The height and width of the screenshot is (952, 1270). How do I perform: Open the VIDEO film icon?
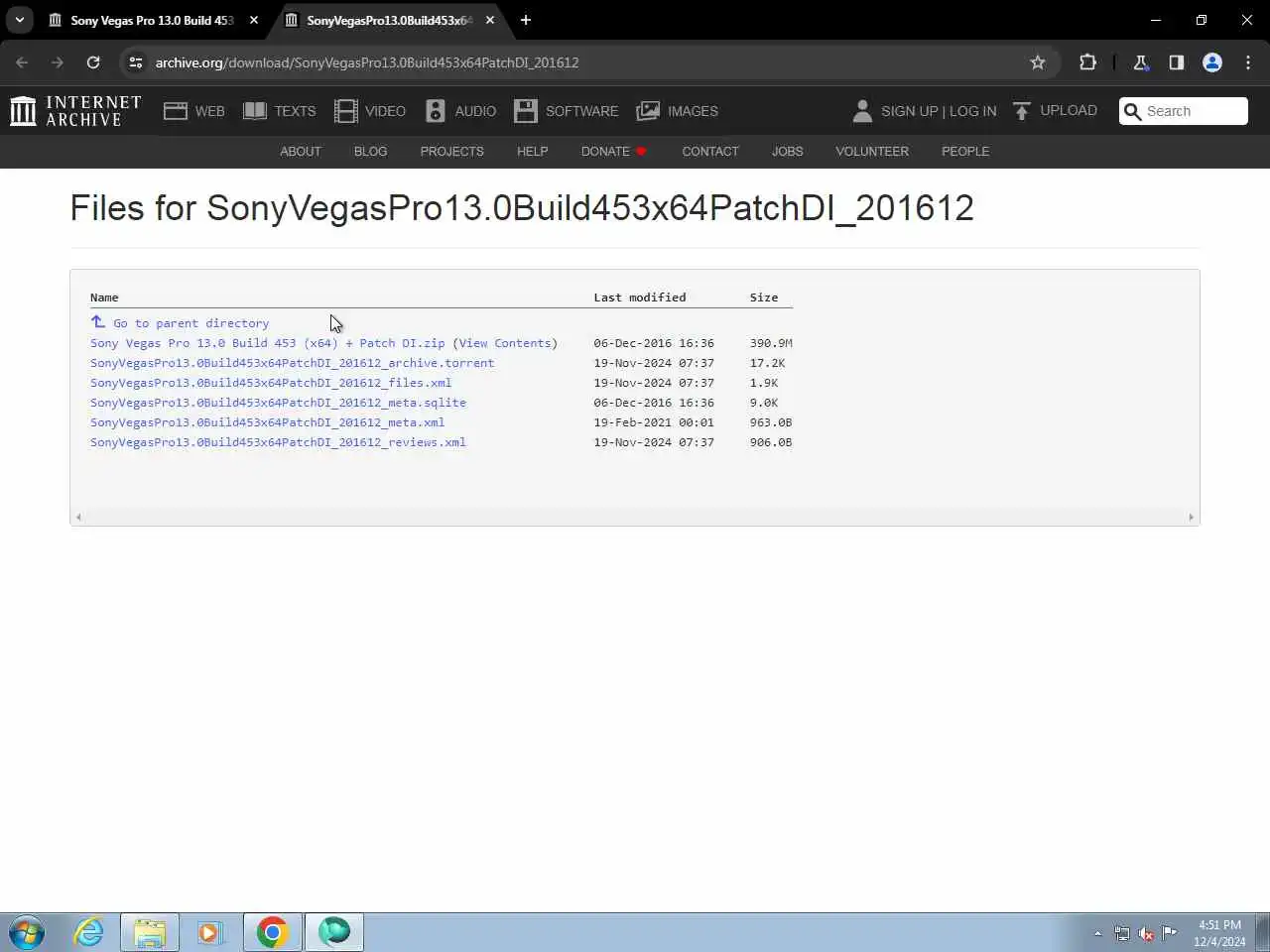pos(345,111)
